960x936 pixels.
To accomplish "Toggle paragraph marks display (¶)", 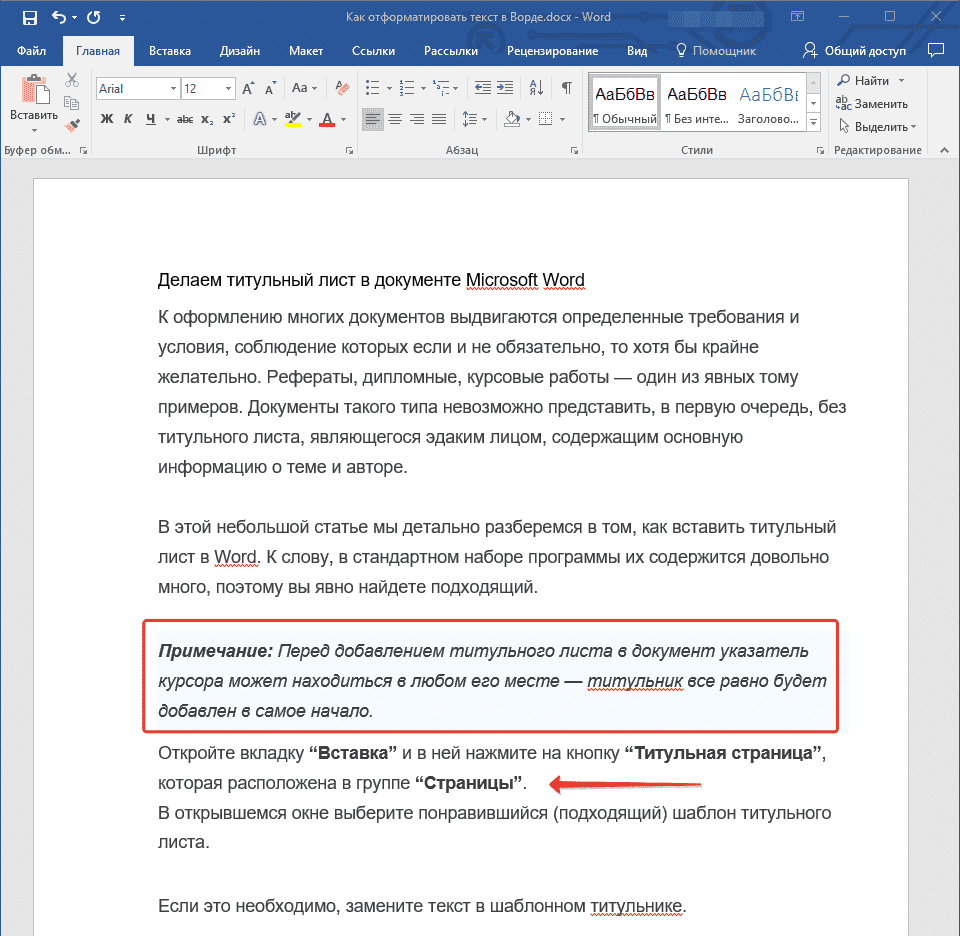I will (565, 87).
